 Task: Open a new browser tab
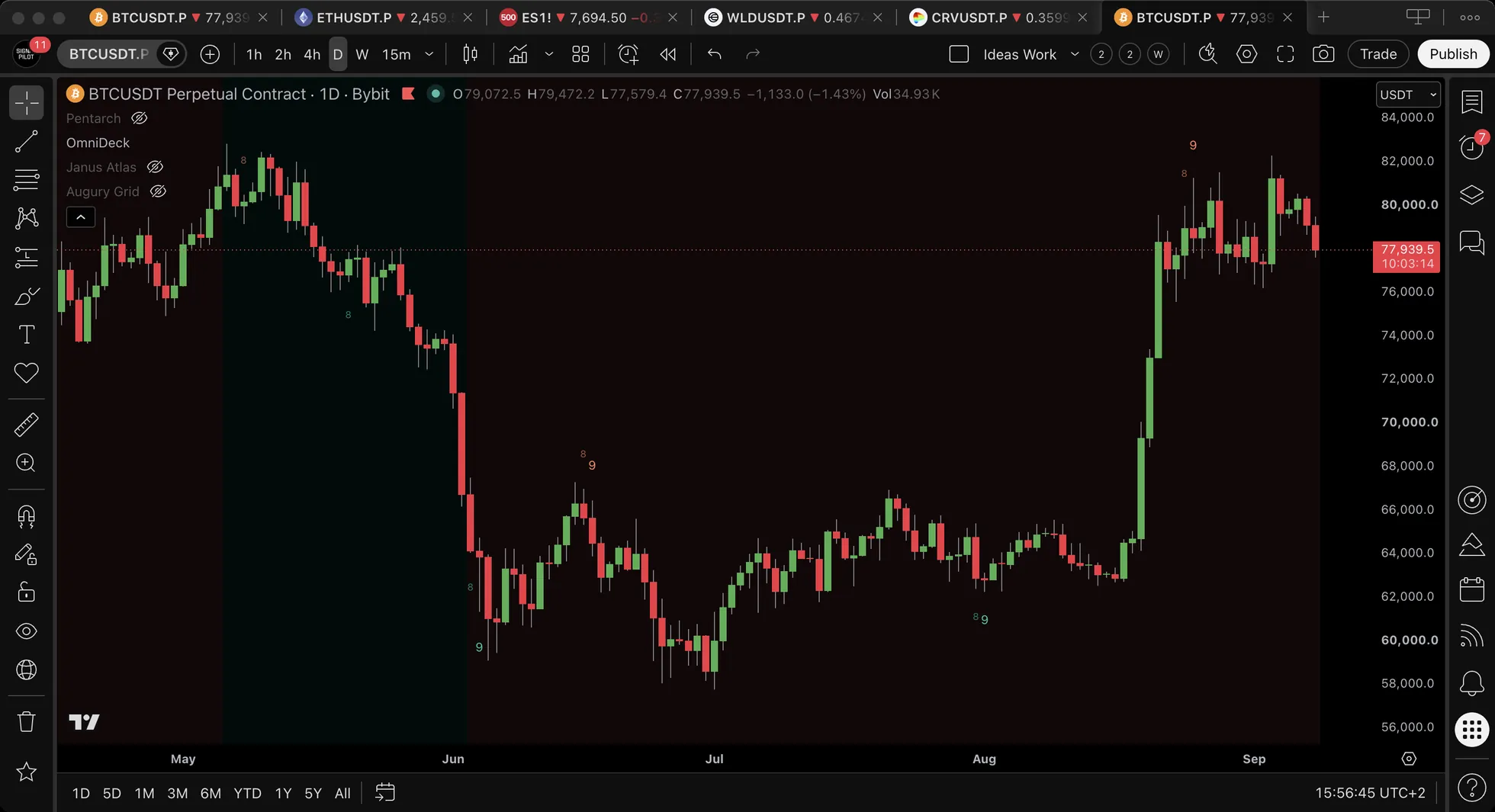1323,18
